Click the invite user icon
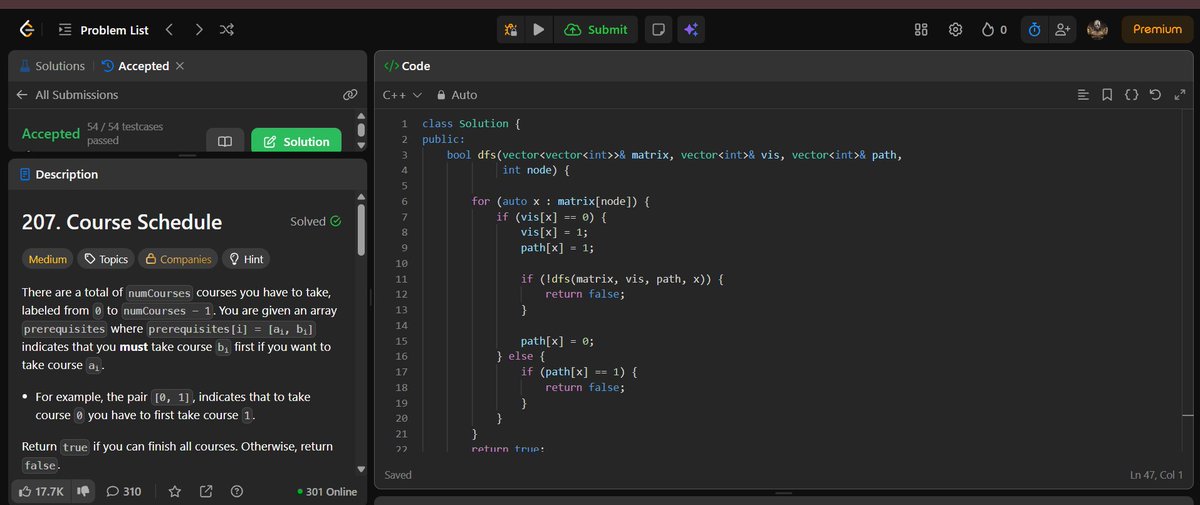 tap(1062, 30)
